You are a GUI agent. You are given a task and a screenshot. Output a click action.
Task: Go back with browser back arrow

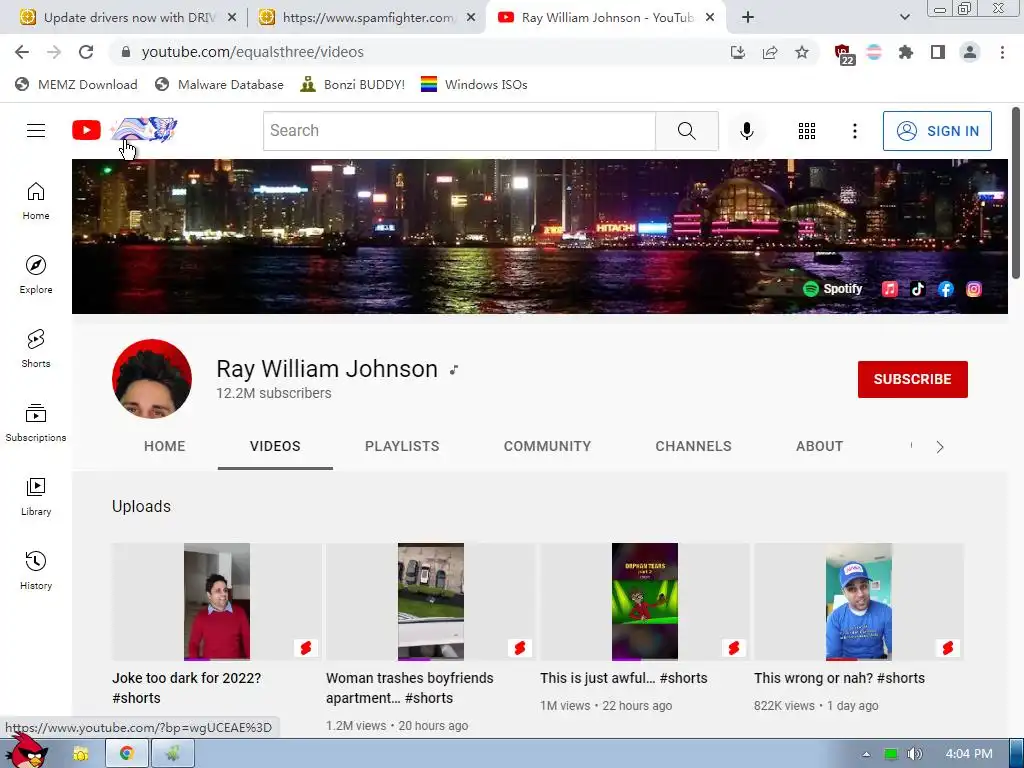point(22,52)
